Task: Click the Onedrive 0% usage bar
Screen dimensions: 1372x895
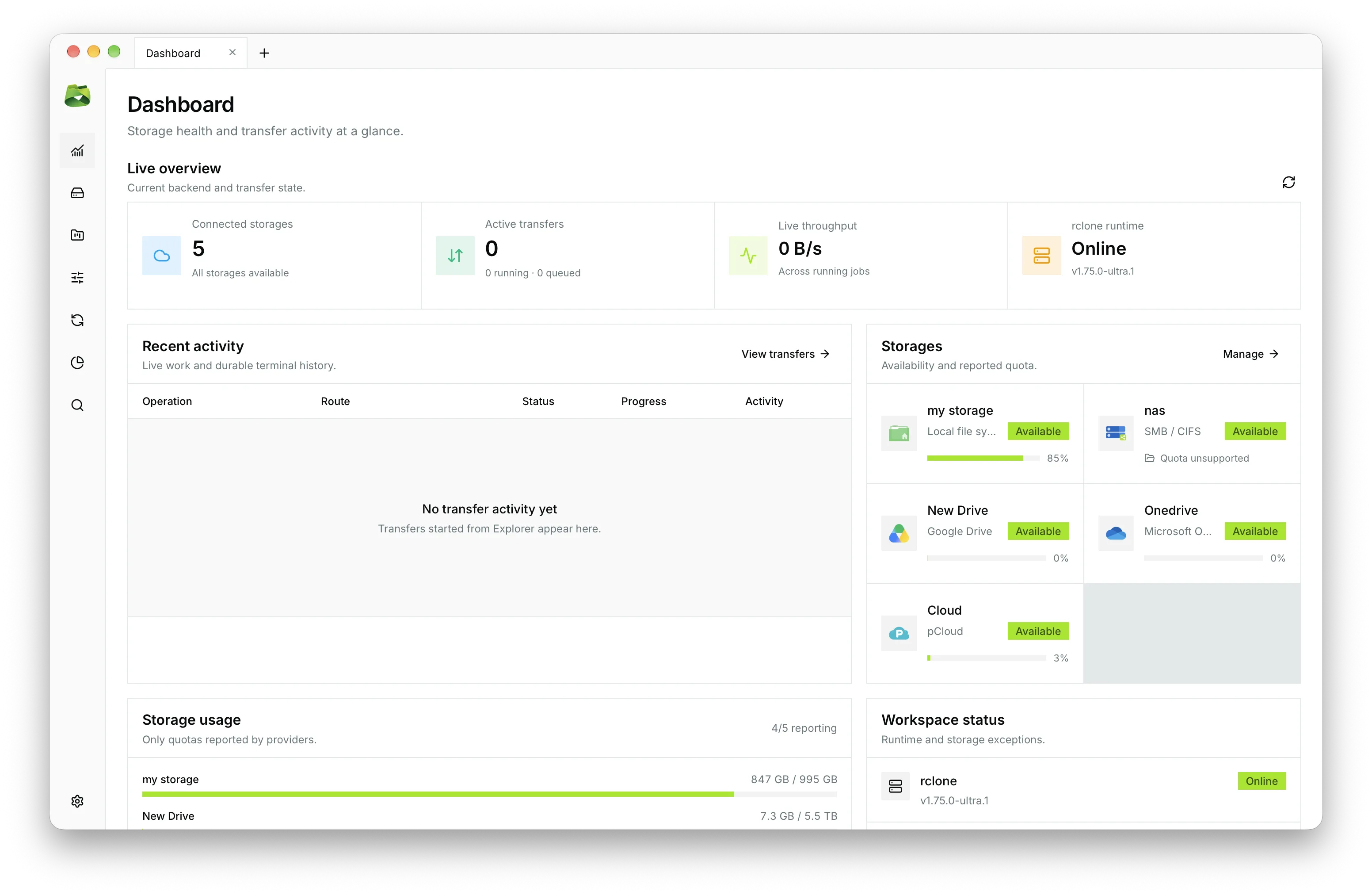Action: pos(1203,558)
